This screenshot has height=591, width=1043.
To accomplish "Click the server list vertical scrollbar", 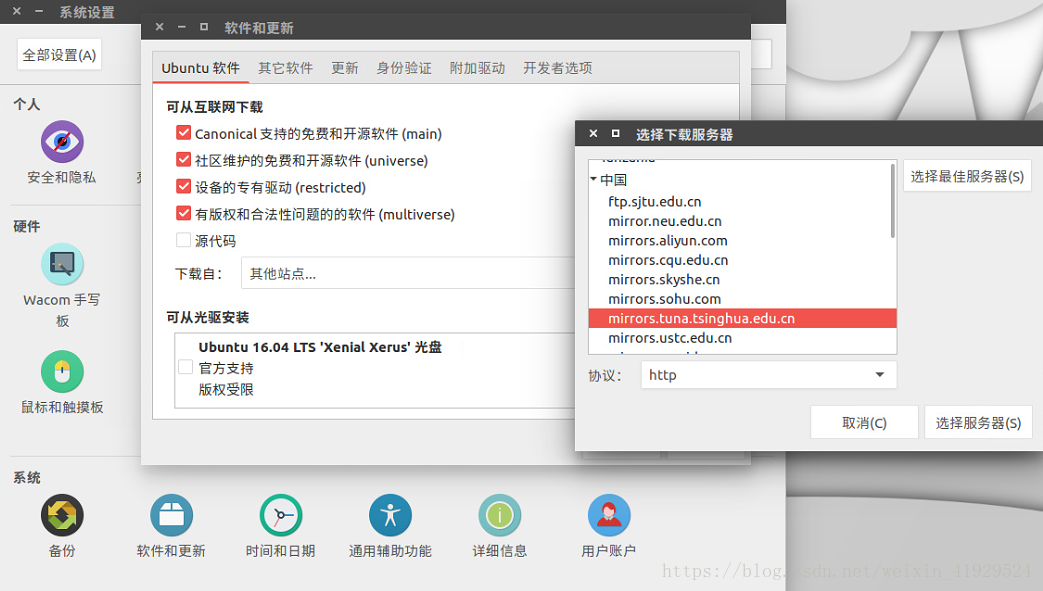I will (893, 200).
